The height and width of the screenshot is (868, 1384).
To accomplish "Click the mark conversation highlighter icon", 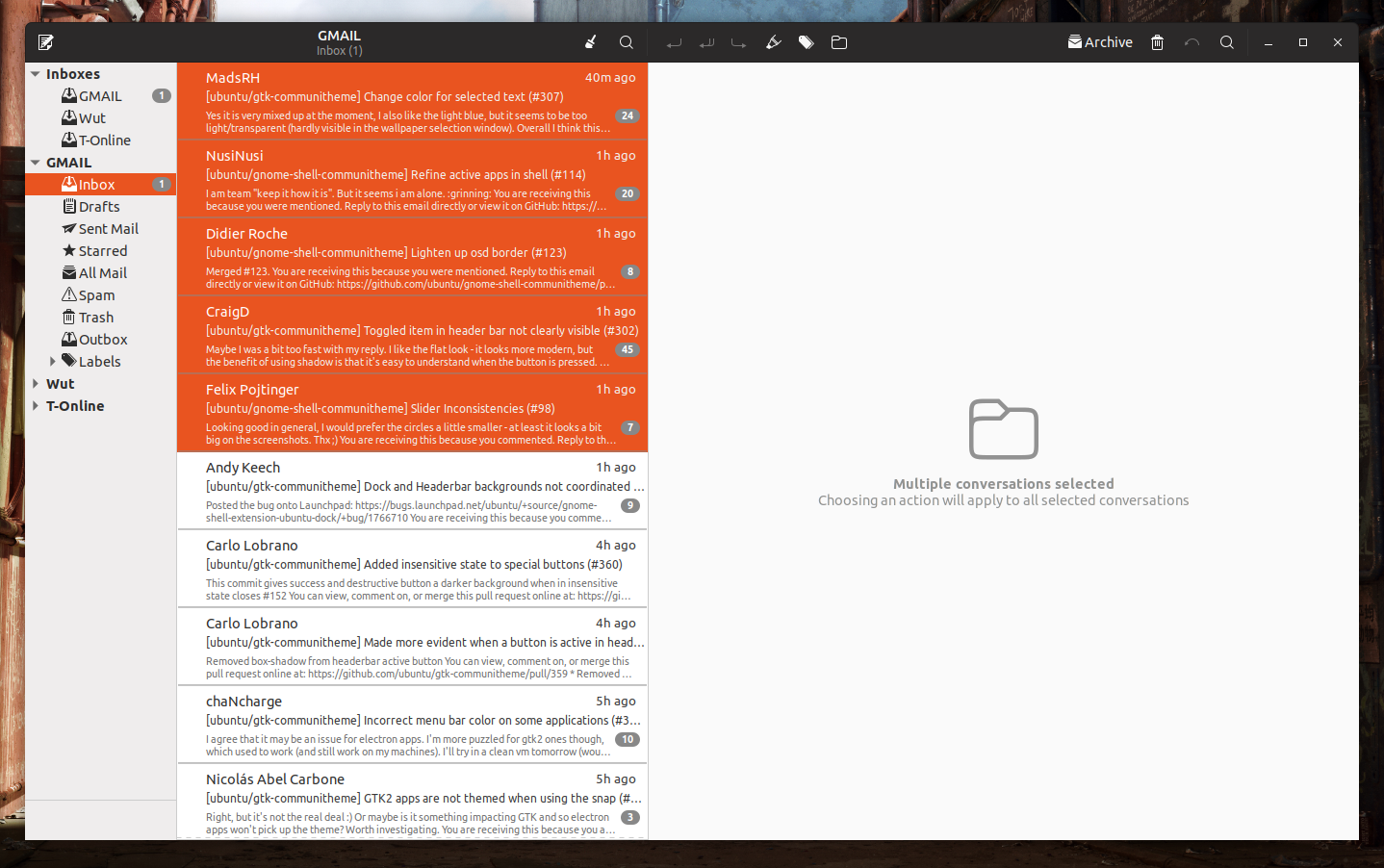I will [773, 42].
